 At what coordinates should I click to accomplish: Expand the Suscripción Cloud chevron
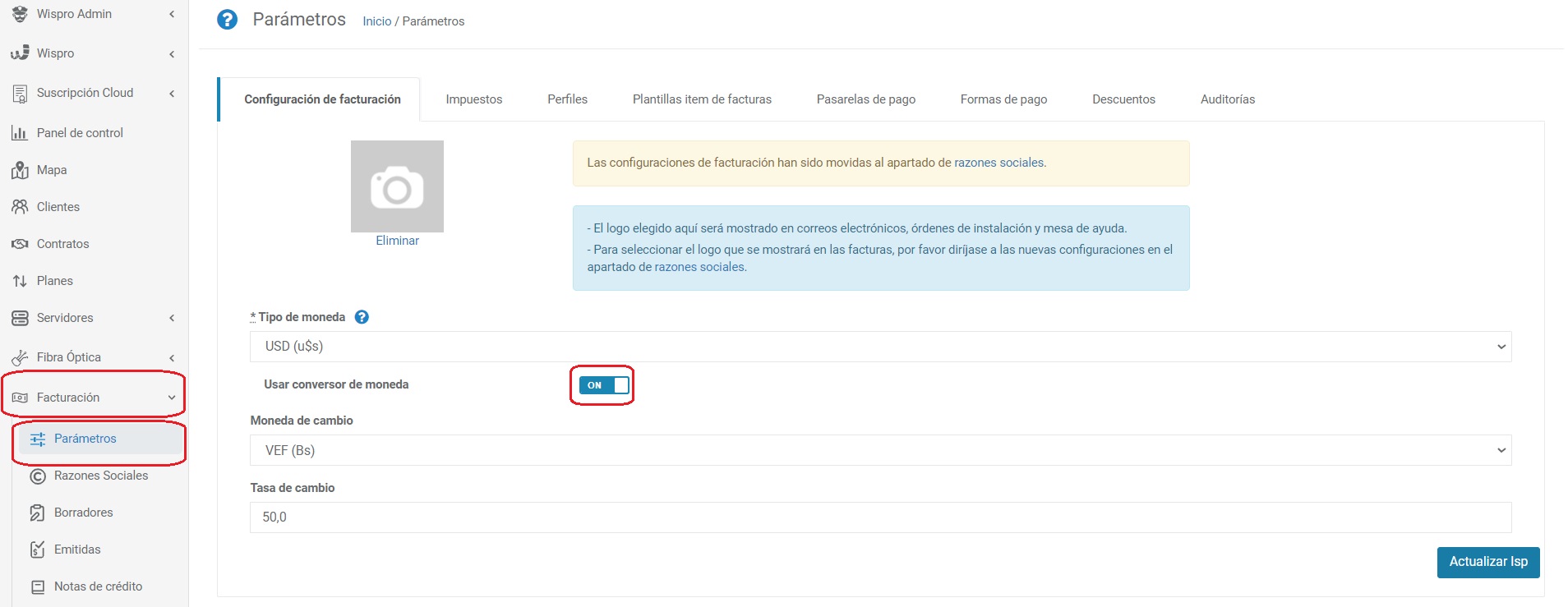point(172,94)
